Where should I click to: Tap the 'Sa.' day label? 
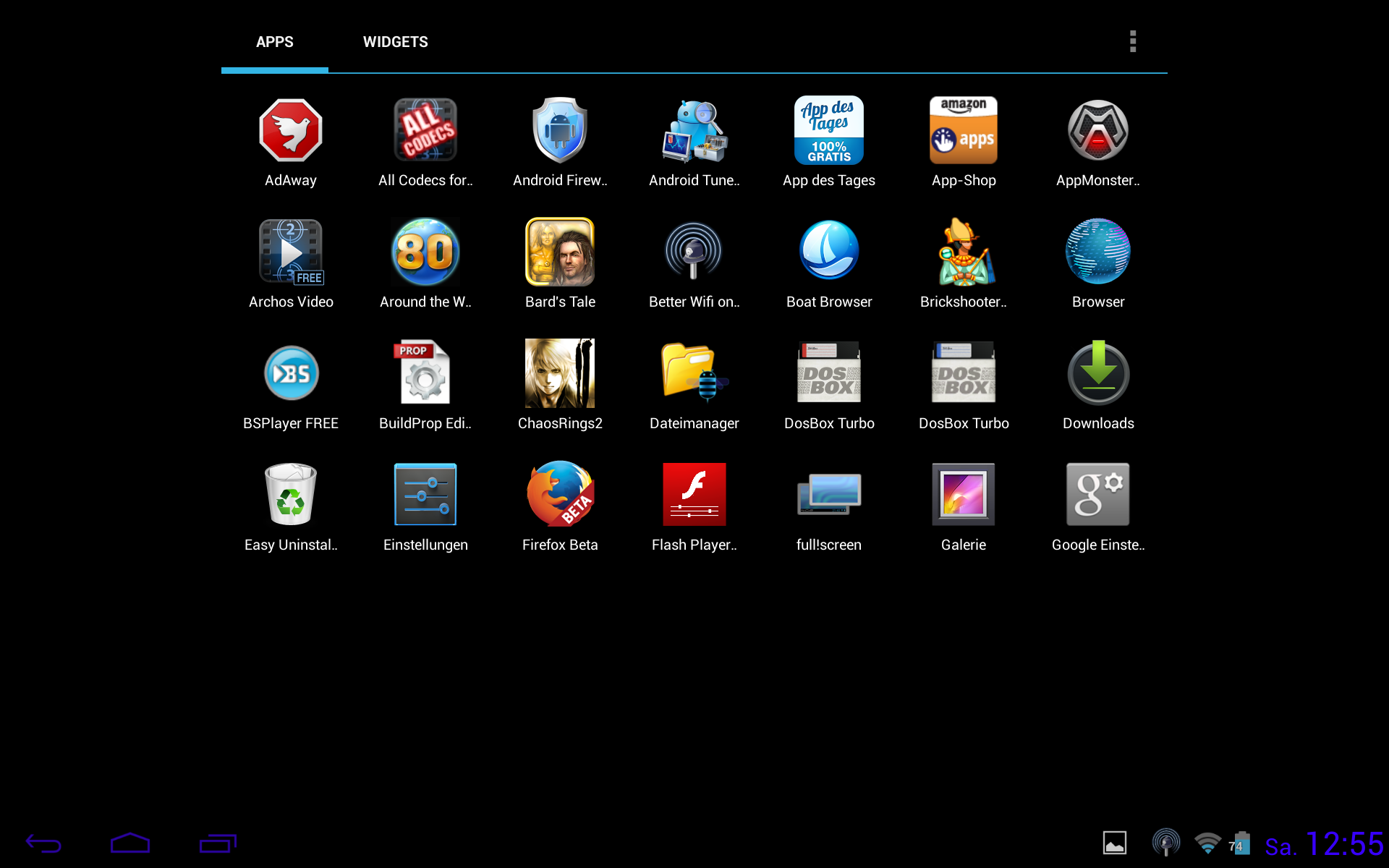coord(1280,846)
